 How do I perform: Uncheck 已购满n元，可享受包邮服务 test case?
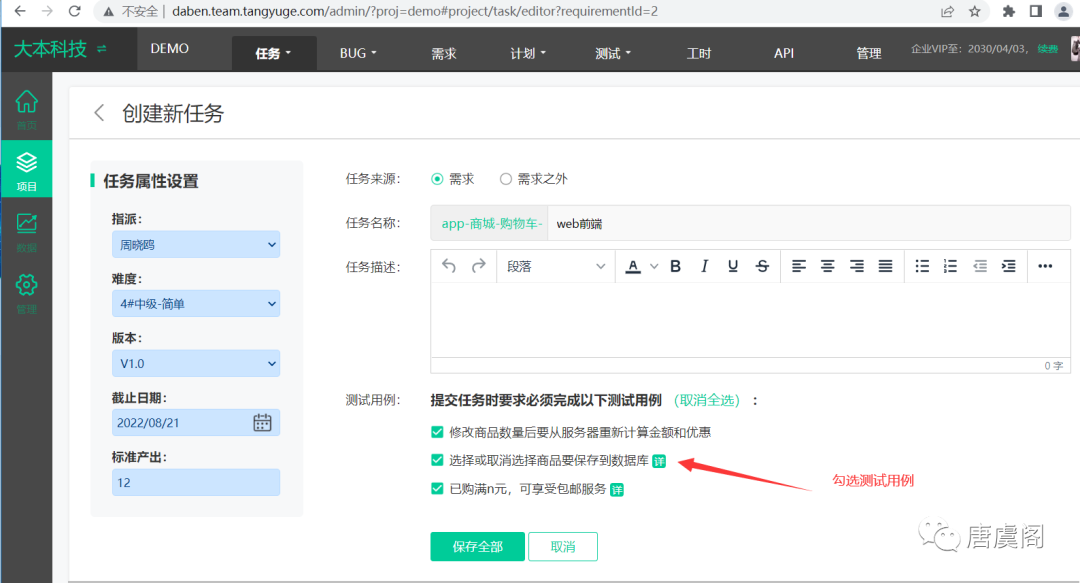tap(437, 489)
